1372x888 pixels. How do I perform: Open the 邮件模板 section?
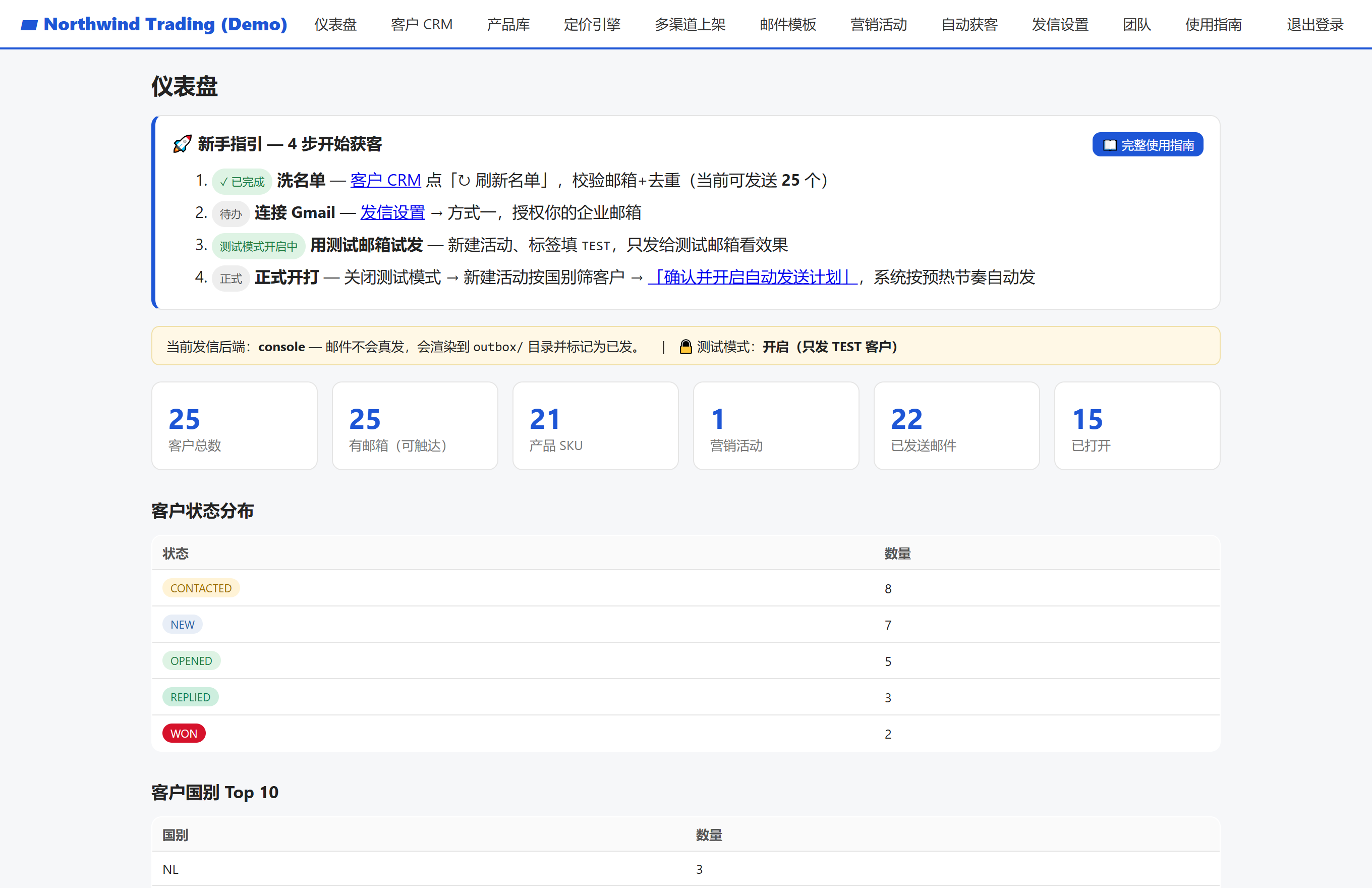pyautogui.click(x=788, y=24)
